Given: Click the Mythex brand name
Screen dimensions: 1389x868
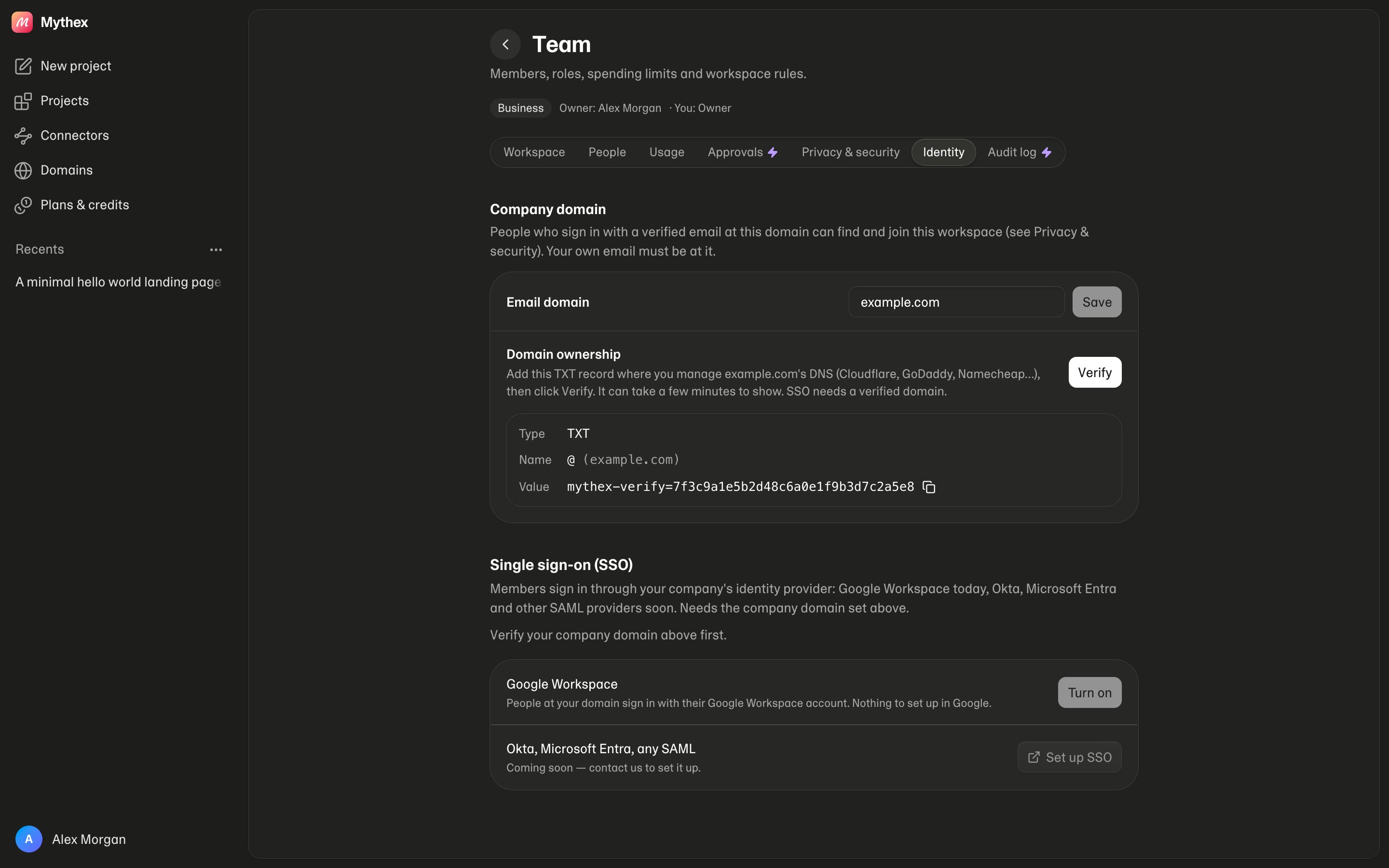Looking at the screenshot, I should point(64,22).
